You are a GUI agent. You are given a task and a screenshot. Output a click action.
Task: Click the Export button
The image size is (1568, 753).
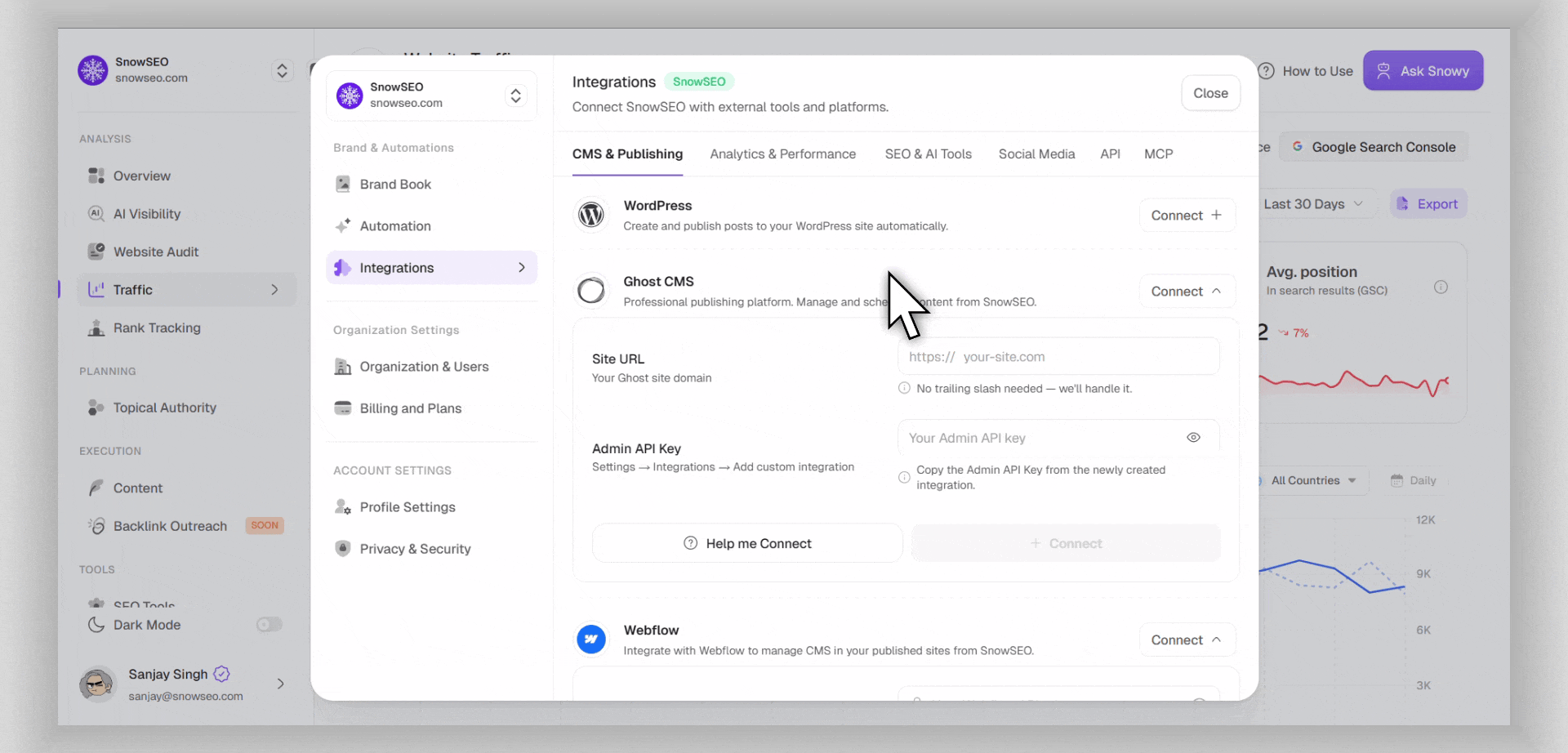coord(1428,204)
